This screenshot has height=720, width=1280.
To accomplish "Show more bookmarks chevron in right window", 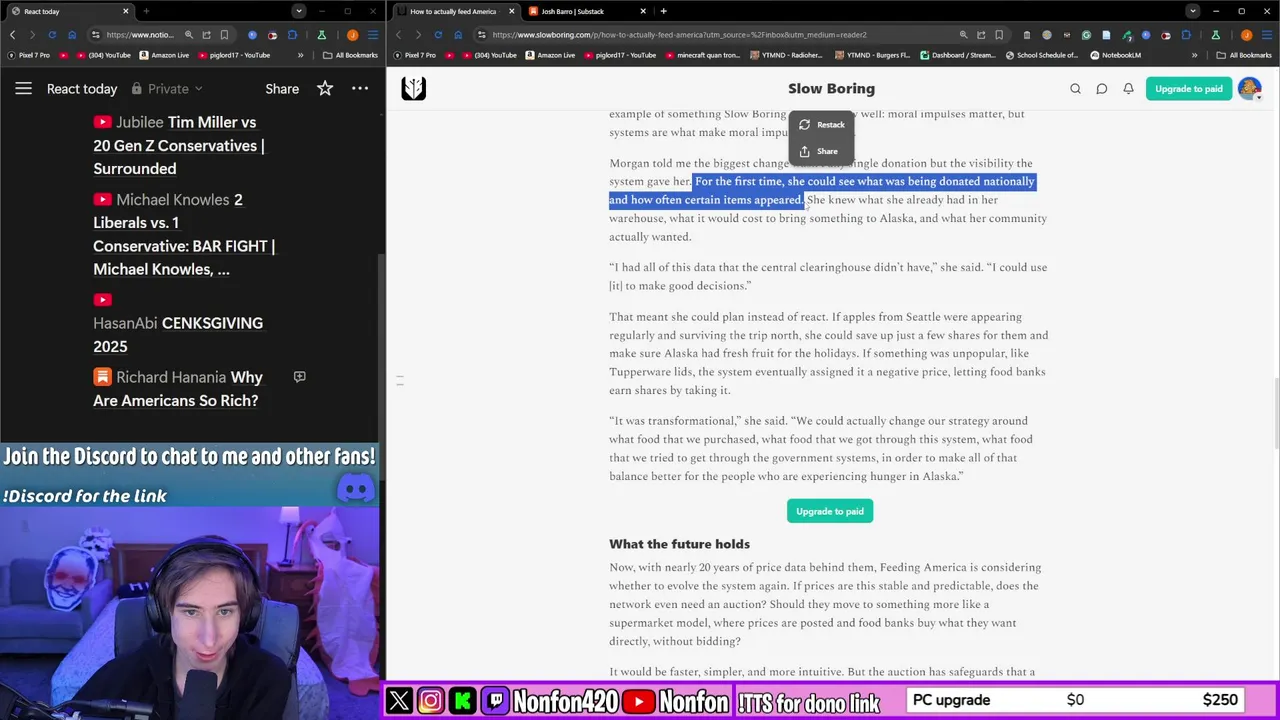I will (1194, 55).
